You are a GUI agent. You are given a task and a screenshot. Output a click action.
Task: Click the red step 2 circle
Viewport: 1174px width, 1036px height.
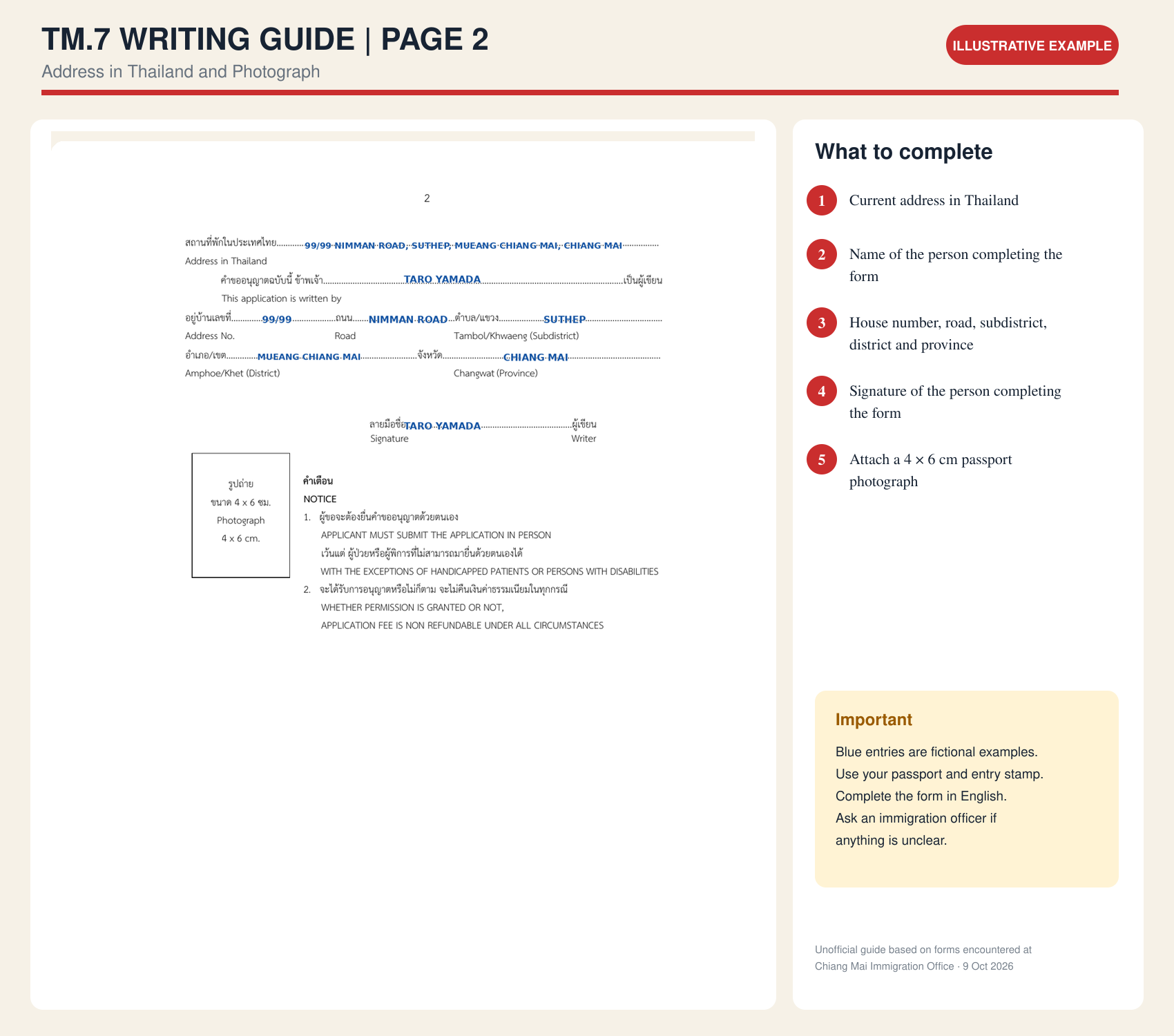[x=822, y=254]
